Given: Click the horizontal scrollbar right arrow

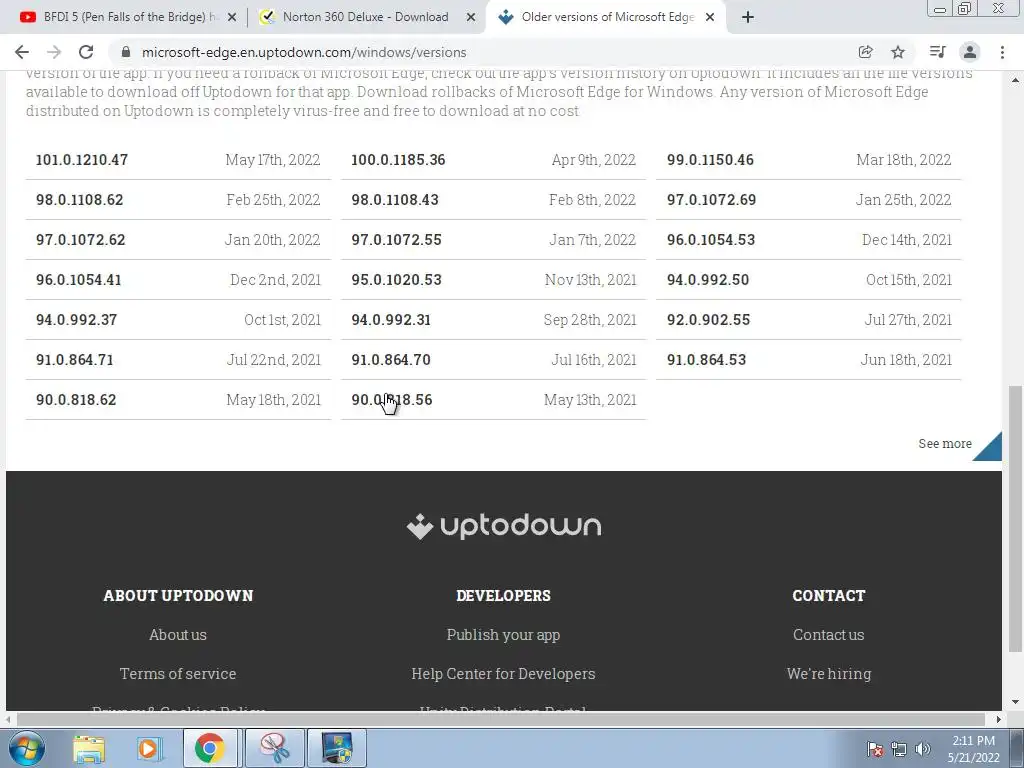Looking at the screenshot, I should point(998,720).
